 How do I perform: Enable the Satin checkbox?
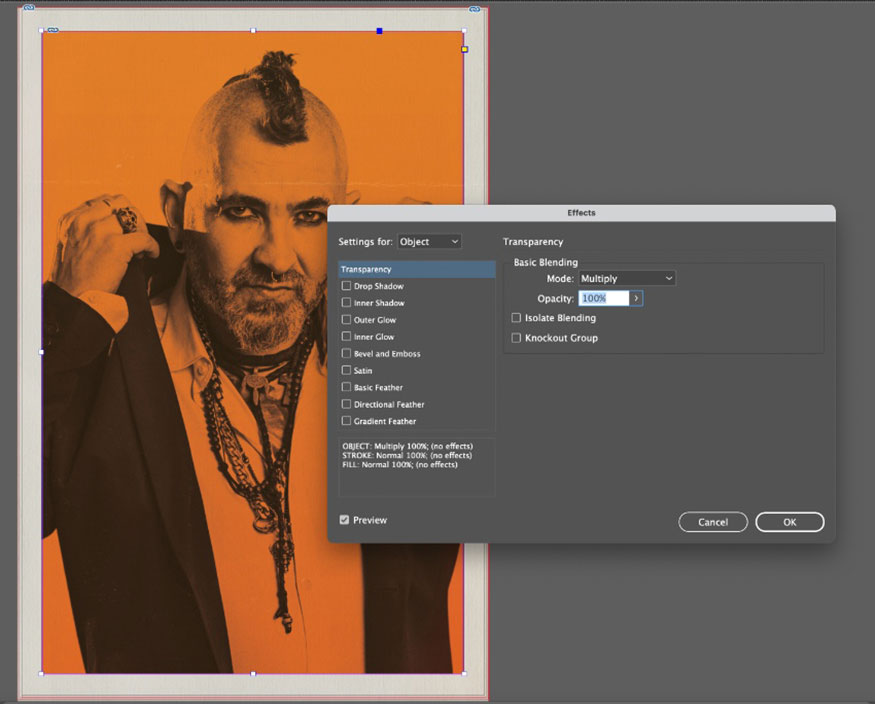346,370
